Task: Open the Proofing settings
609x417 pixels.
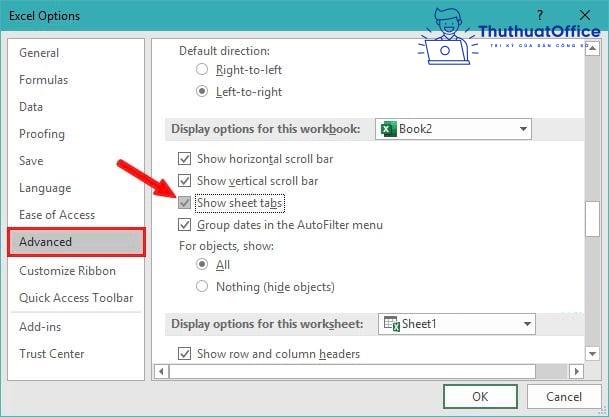Action: pos(42,134)
